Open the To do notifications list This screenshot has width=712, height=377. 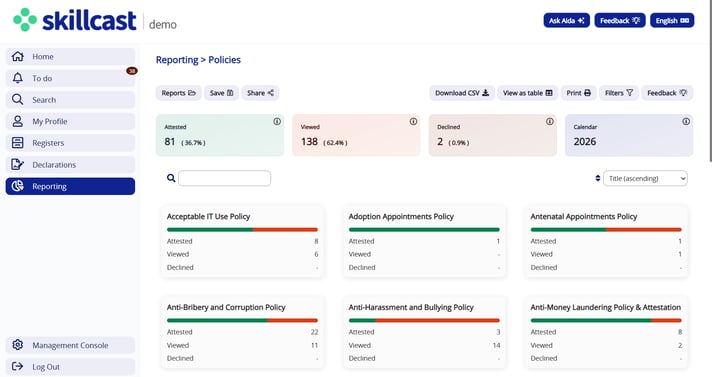[70, 78]
